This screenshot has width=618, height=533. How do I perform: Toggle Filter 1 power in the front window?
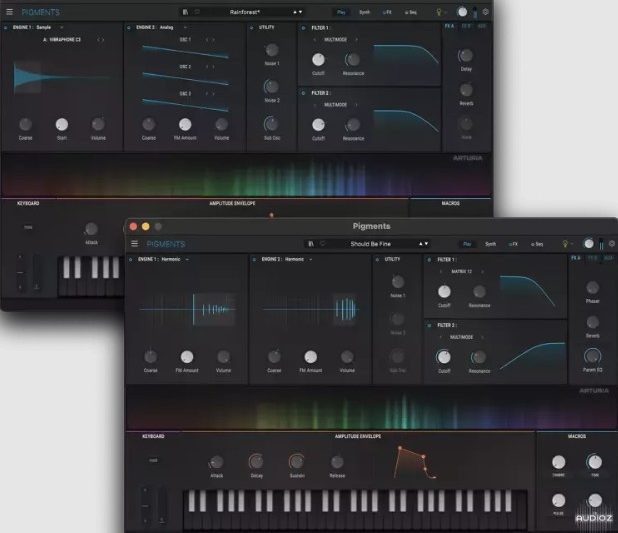429,260
